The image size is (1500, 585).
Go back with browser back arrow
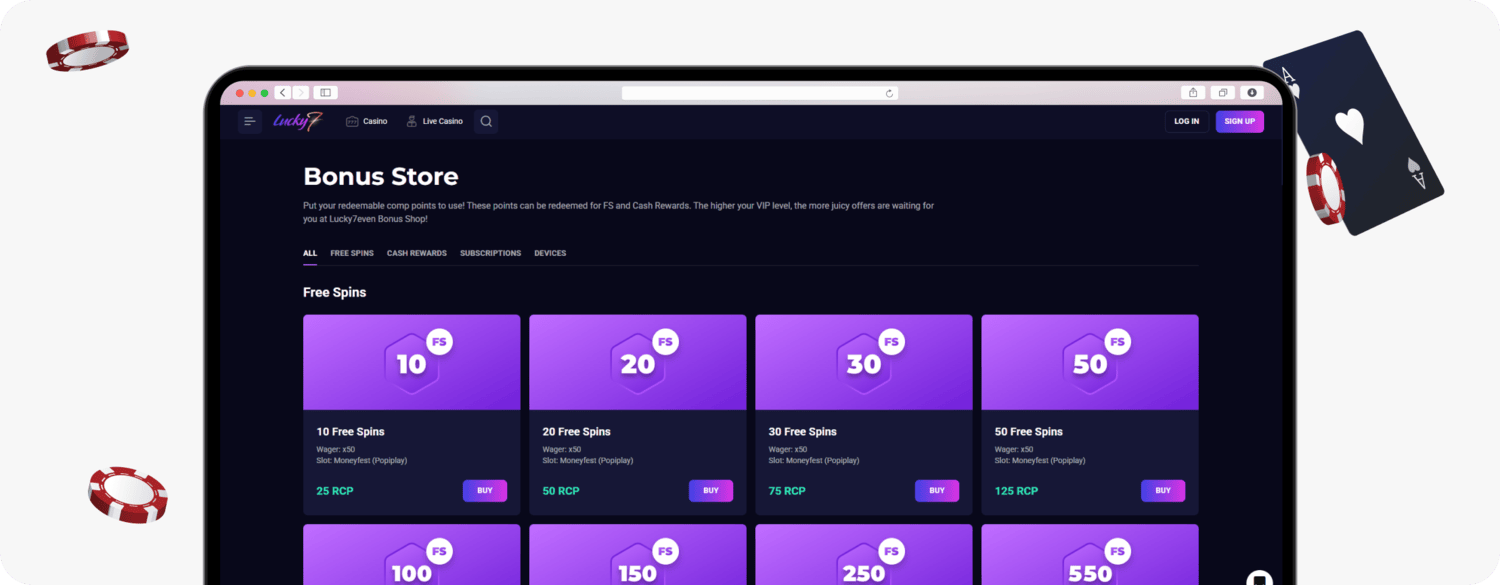[x=283, y=93]
